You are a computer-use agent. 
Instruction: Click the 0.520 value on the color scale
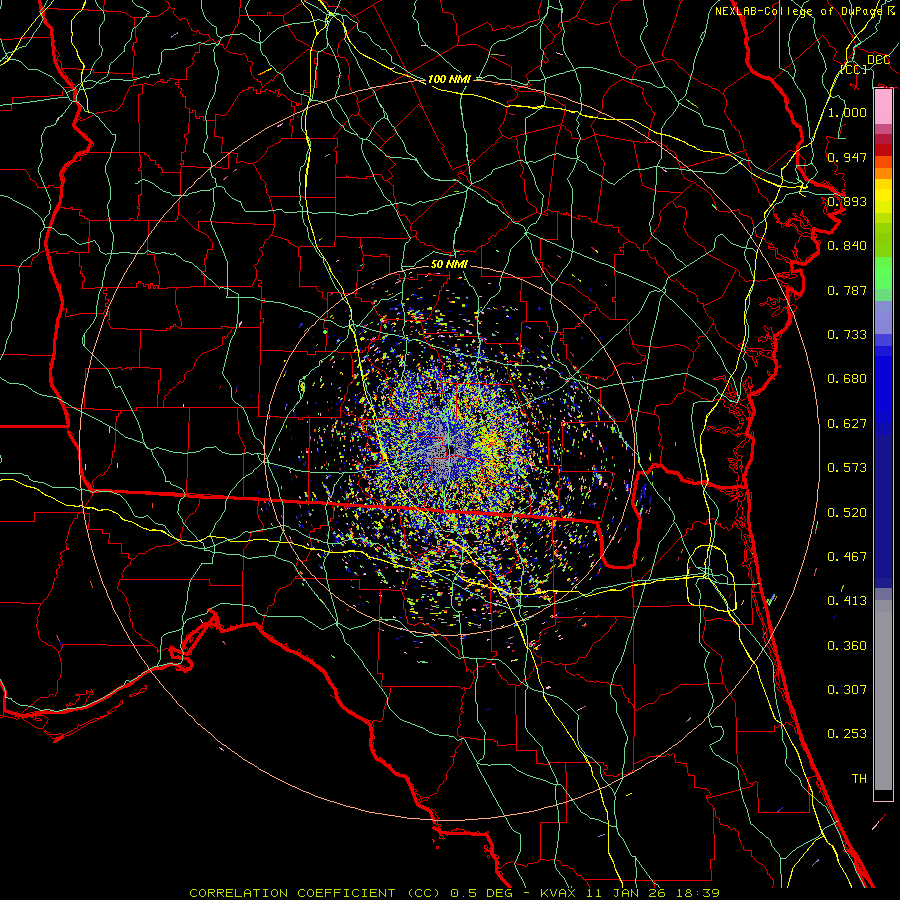click(847, 513)
